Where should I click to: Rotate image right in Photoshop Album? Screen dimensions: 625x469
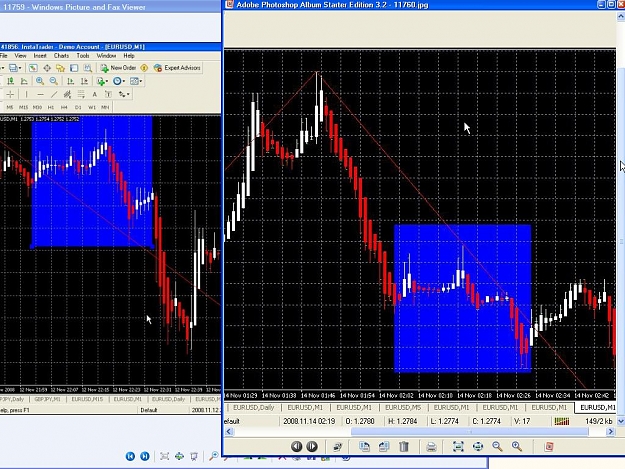click(384, 447)
